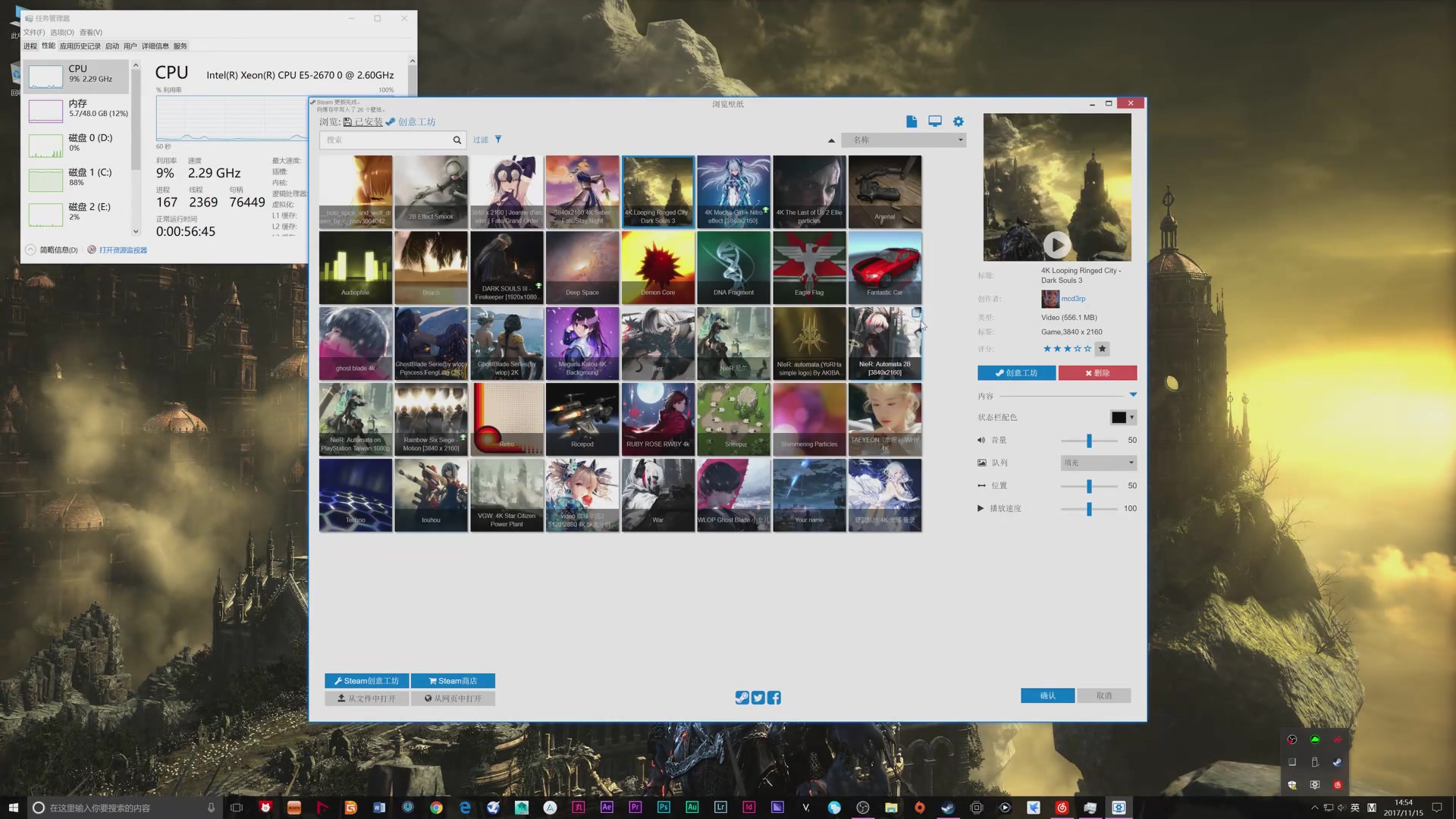Open Wallpaper Engine settings gear
This screenshot has width=1456, height=819.
(x=959, y=121)
